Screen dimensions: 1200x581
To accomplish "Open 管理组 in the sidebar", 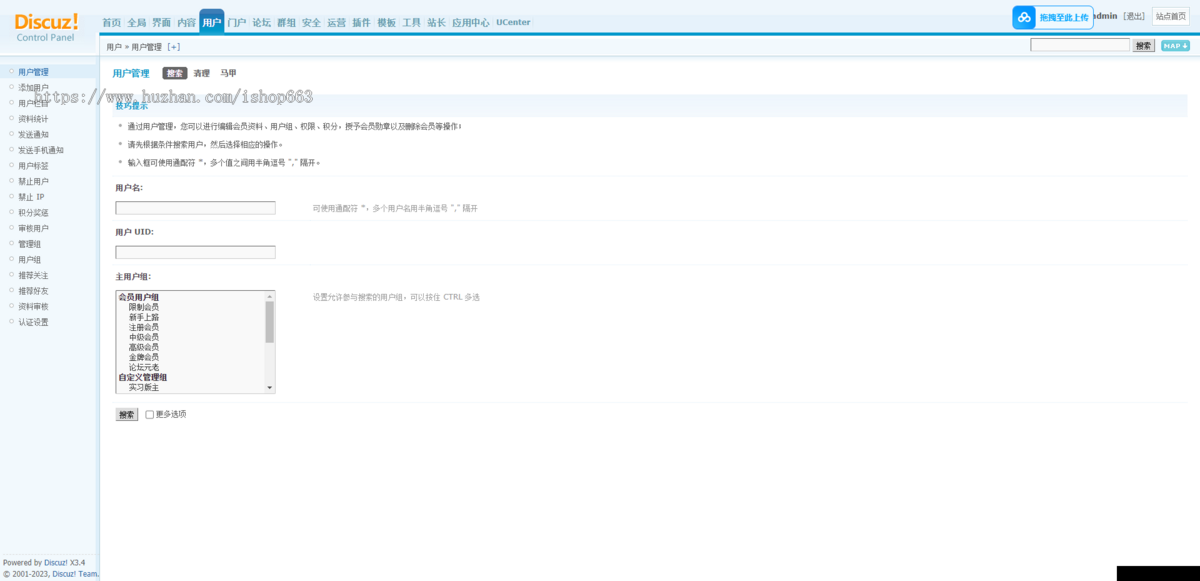I will pyautogui.click(x=29, y=244).
